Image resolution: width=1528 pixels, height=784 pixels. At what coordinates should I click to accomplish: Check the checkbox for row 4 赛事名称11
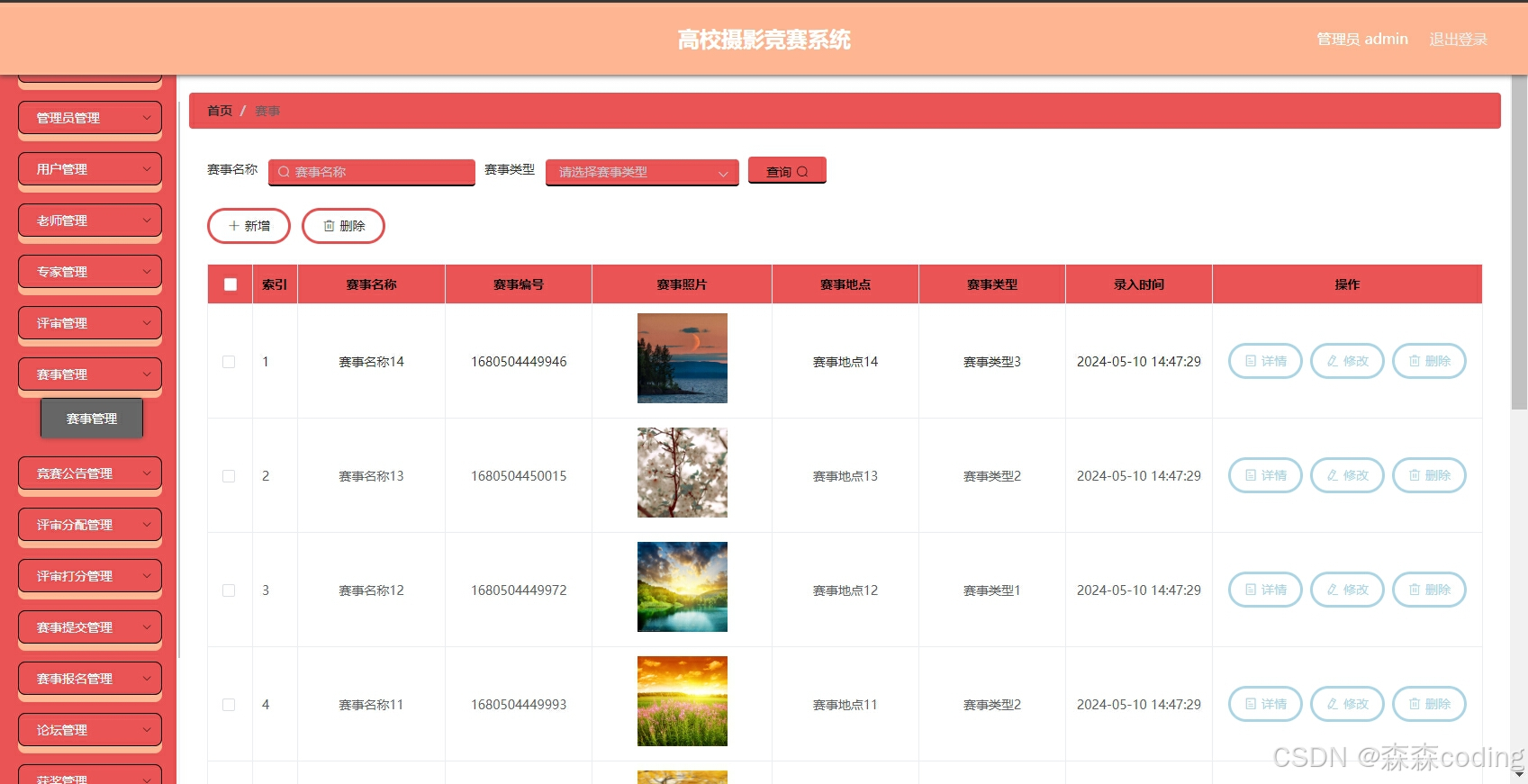[x=229, y=705]
